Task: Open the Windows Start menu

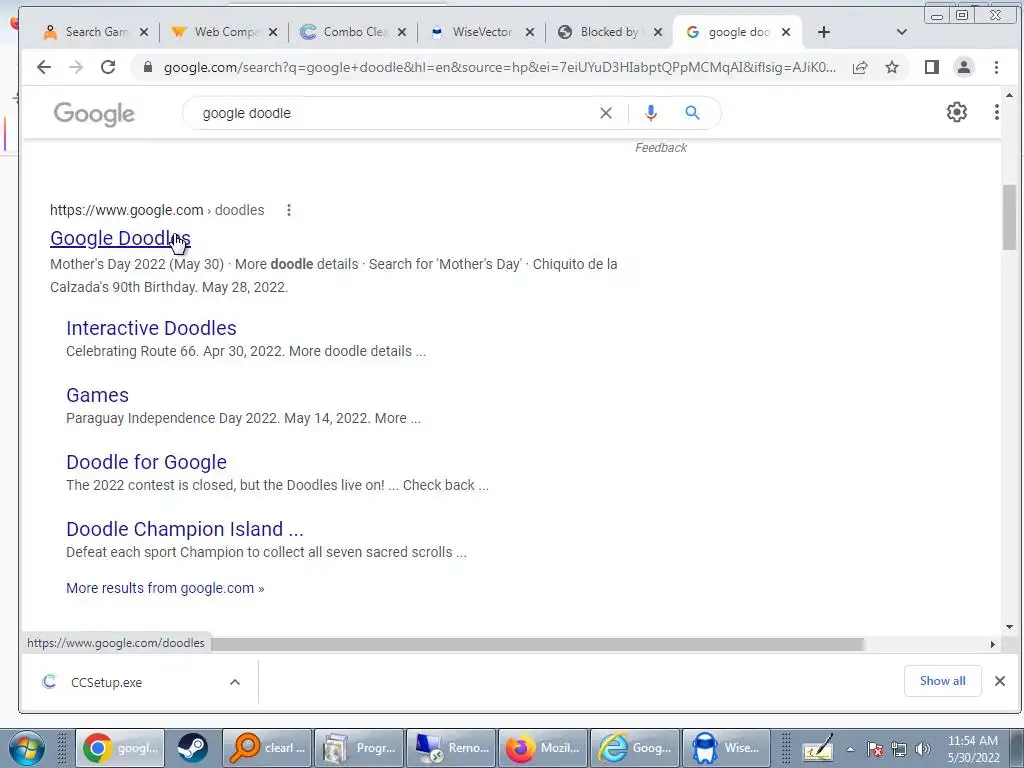Action: pos(27,748)
